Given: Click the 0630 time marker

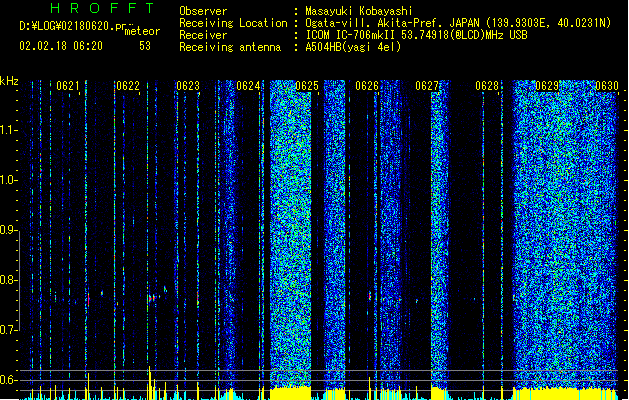Looking at the screenshot, I should [x=607, y=86].
